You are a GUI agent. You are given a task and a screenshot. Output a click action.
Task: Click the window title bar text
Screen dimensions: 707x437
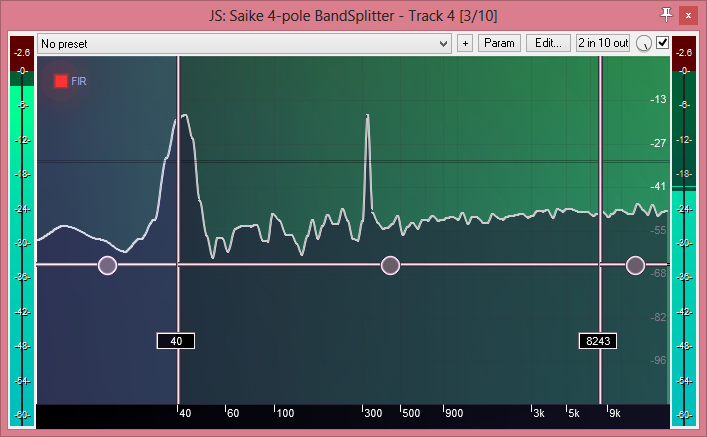[x=353, y=16]
